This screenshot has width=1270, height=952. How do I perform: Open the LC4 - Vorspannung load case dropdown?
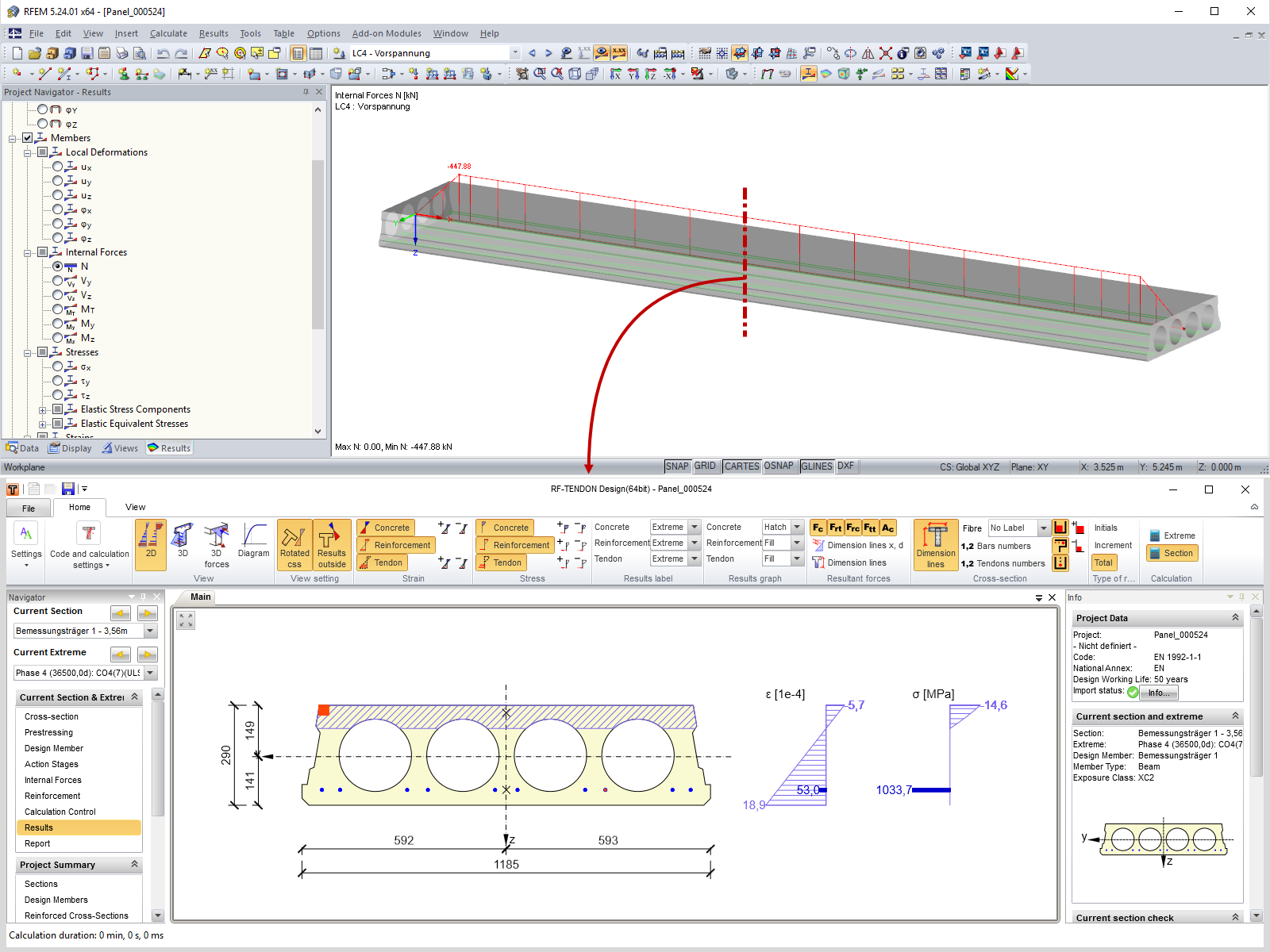(515, 53)
